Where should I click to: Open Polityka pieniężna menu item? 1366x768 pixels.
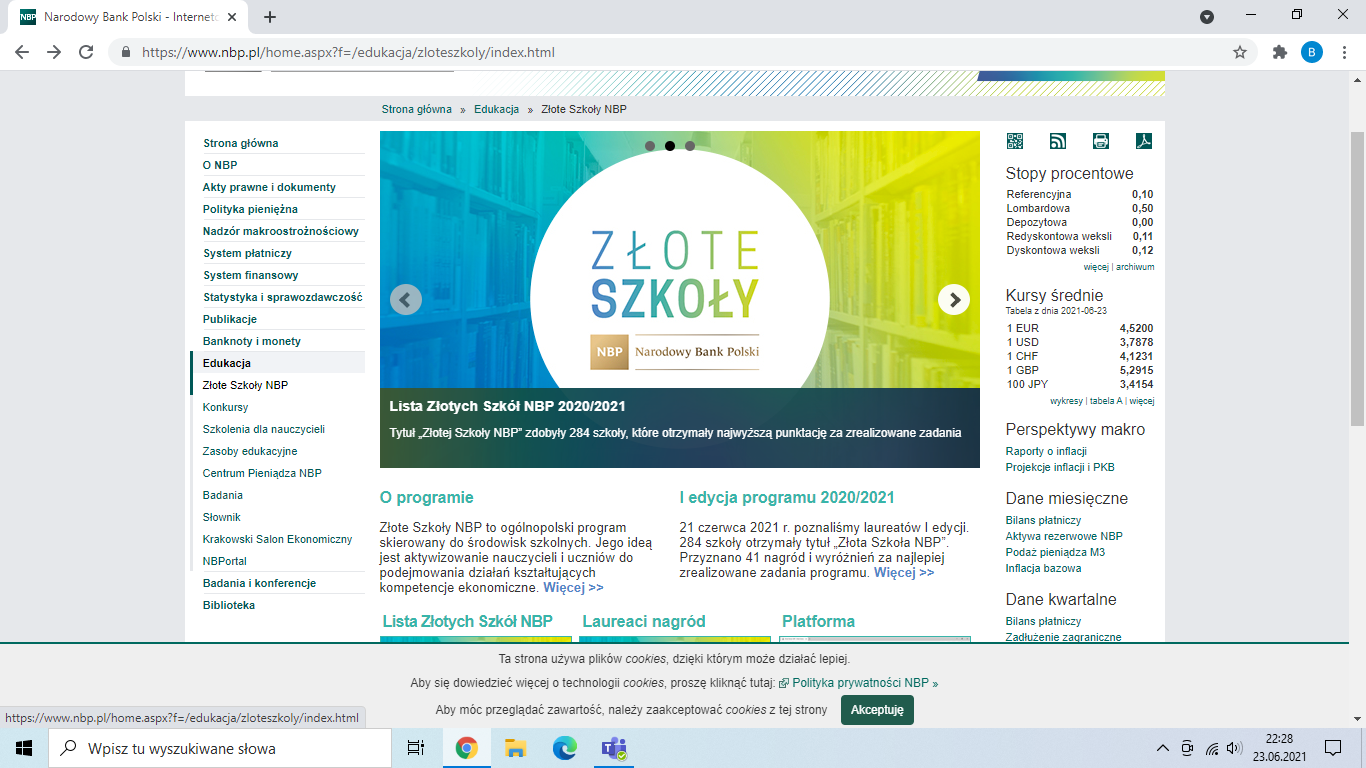pos(250,209)
